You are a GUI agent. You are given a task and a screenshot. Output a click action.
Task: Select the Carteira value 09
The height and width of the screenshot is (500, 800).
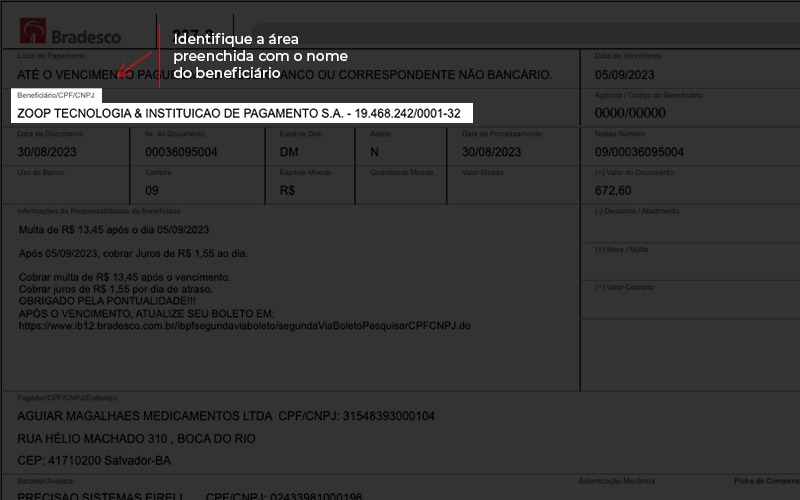click(152, 191)
